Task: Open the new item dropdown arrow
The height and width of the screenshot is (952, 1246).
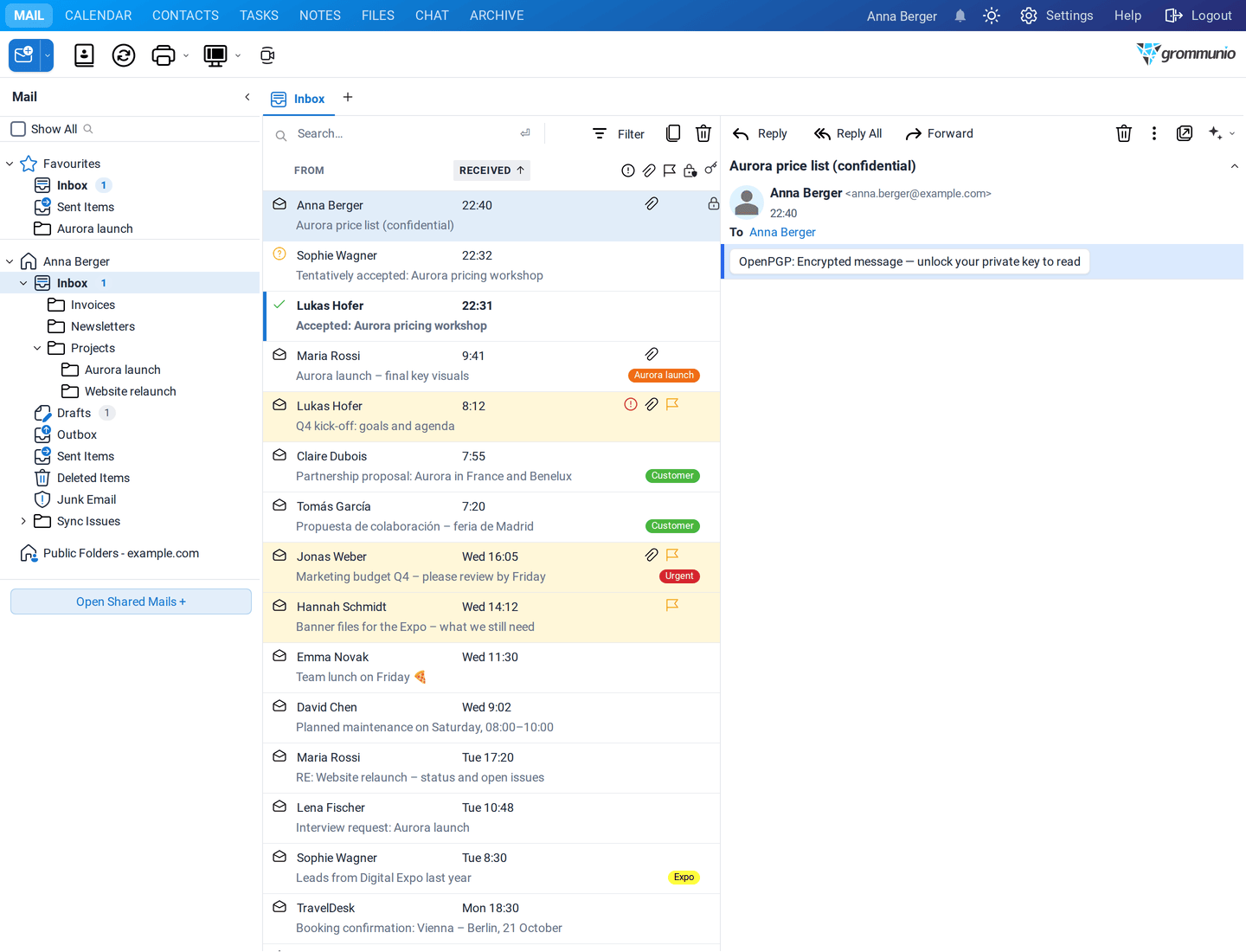Action: pyautogui.click(x=48, y=55)
